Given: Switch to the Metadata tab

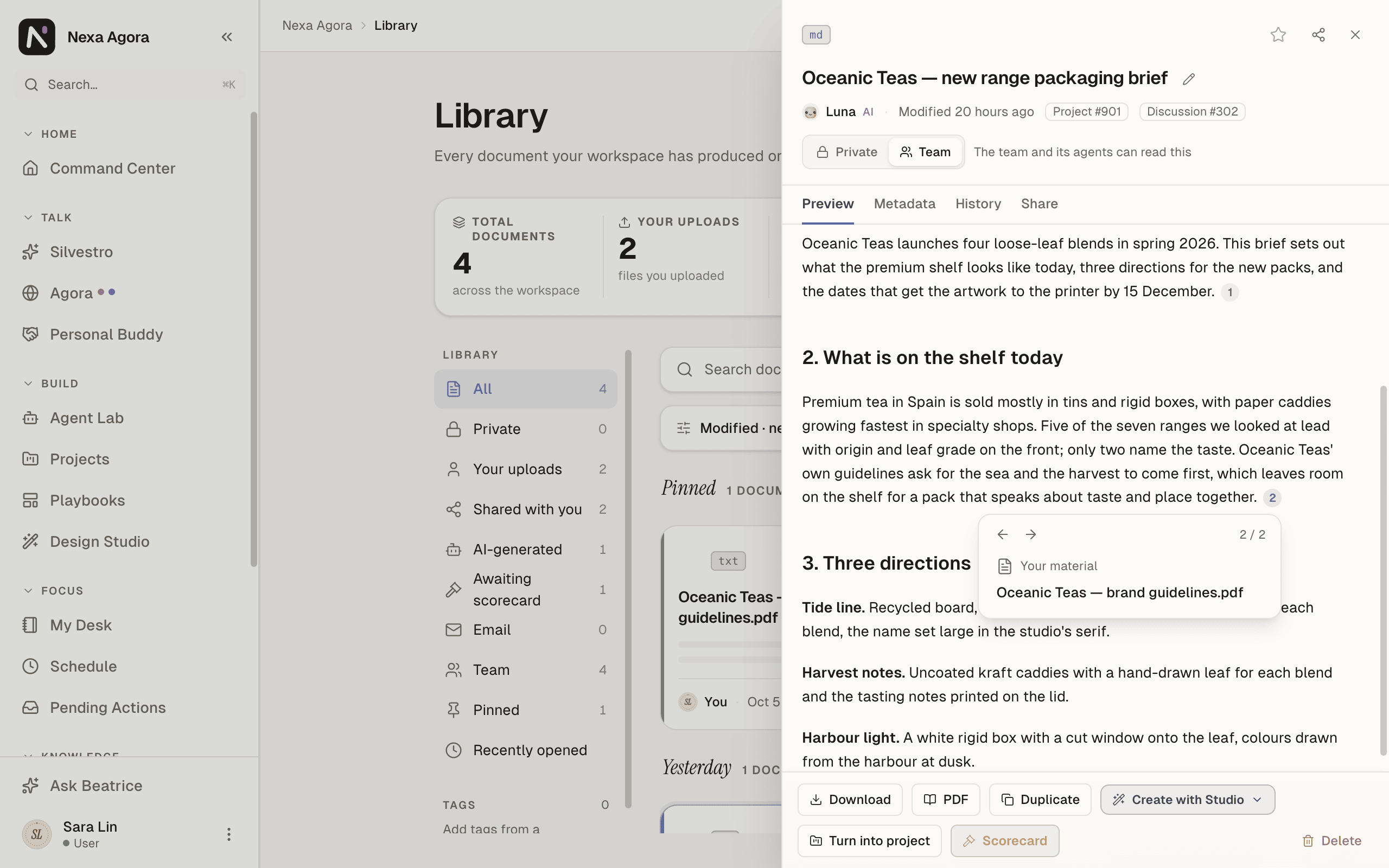Looking at the screenshot, I should click(x=904, y=204).
